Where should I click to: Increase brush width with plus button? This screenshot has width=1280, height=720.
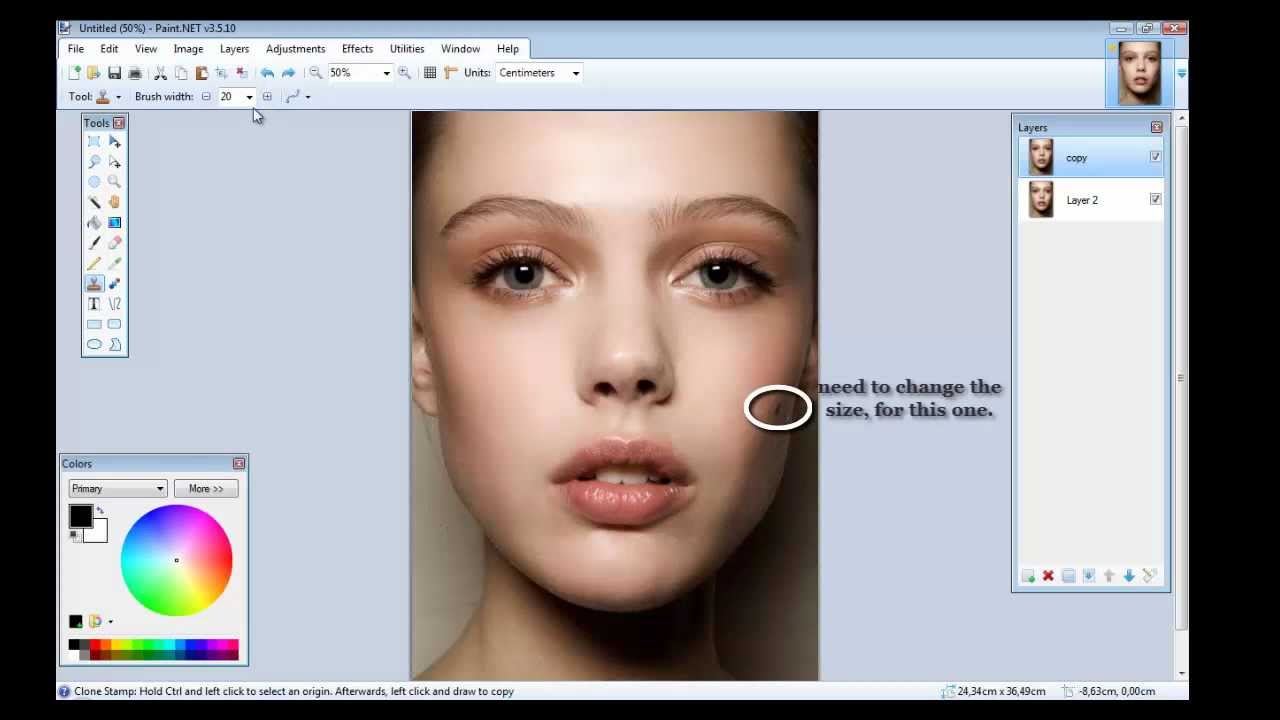(267, 97)
